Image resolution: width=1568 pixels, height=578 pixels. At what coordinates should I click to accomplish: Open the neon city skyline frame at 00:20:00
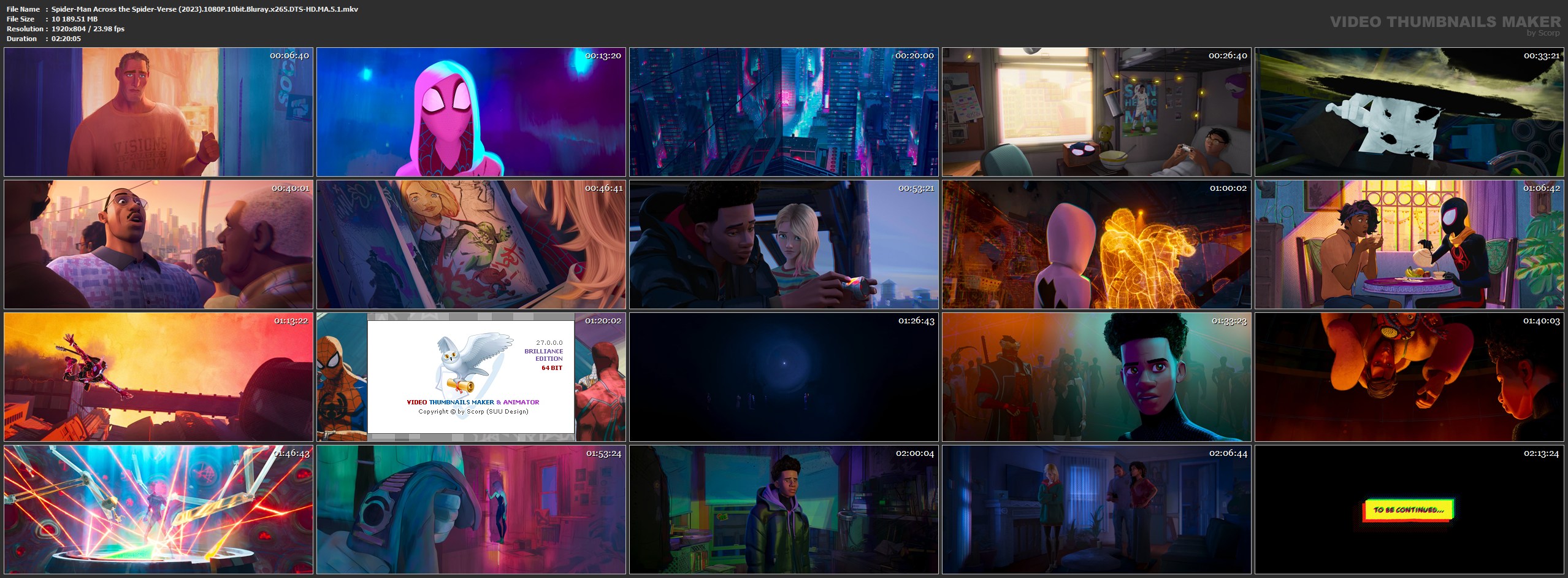[x=784, y=112]
